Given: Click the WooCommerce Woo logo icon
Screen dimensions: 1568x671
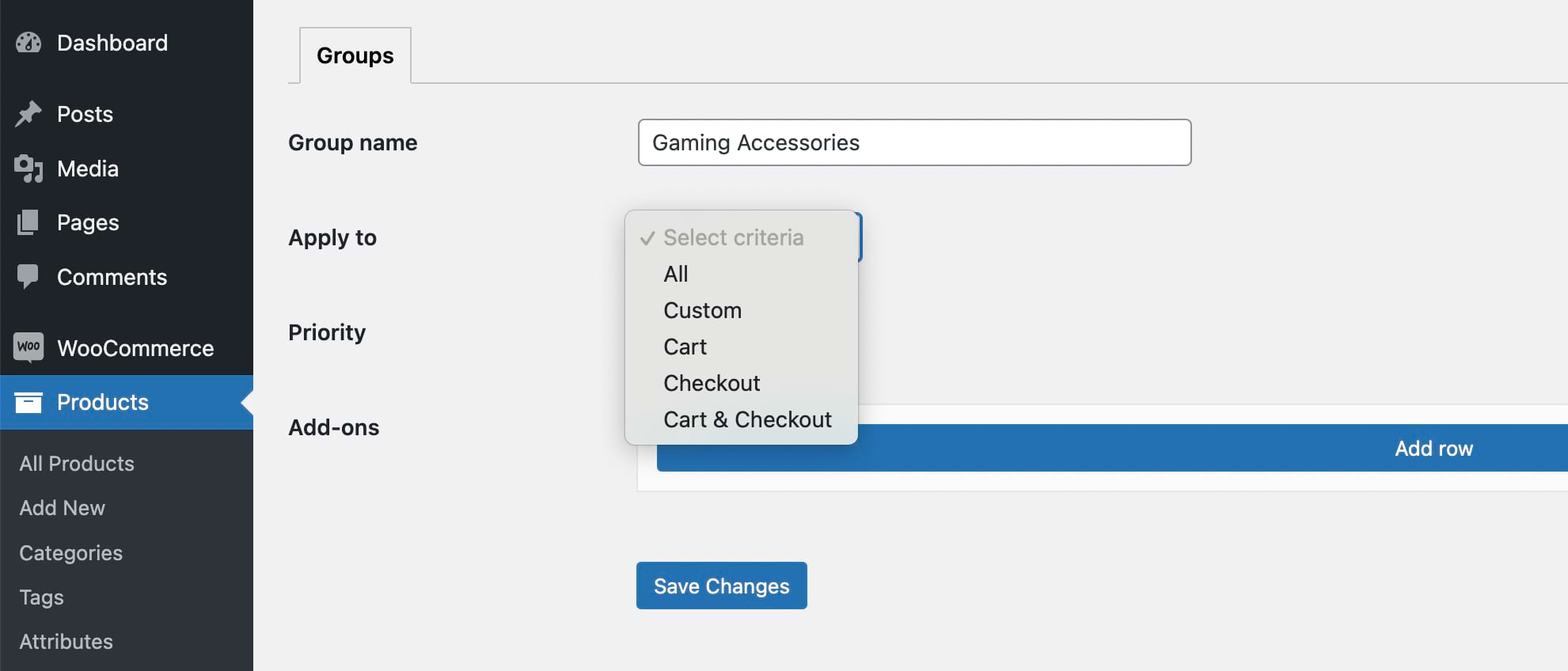Looking at the screenshot, I should (x=28, y=347).
